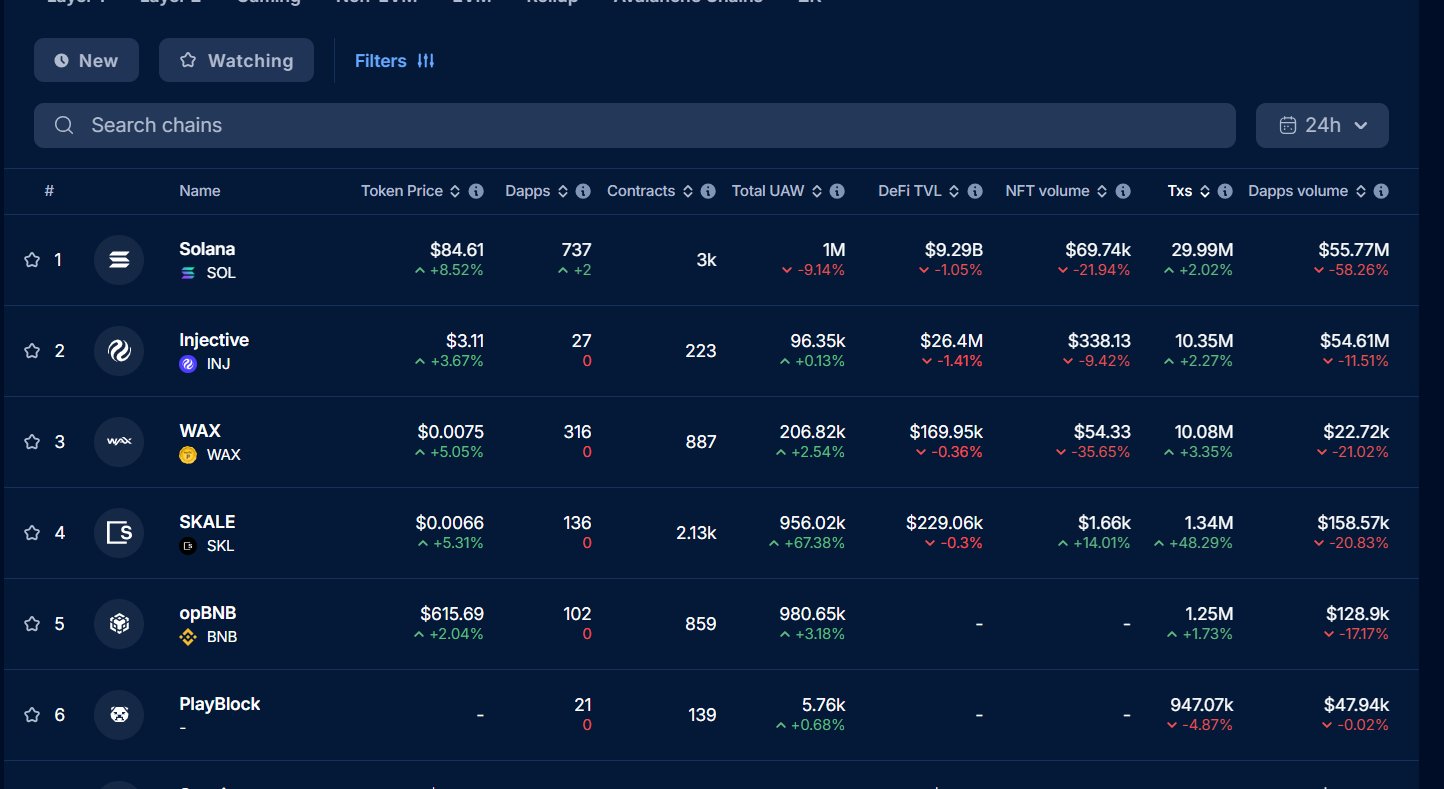Screen dimensions: 1444x789
Task: Open the 24h time range dropdown
Action: tap(1321, 125)
